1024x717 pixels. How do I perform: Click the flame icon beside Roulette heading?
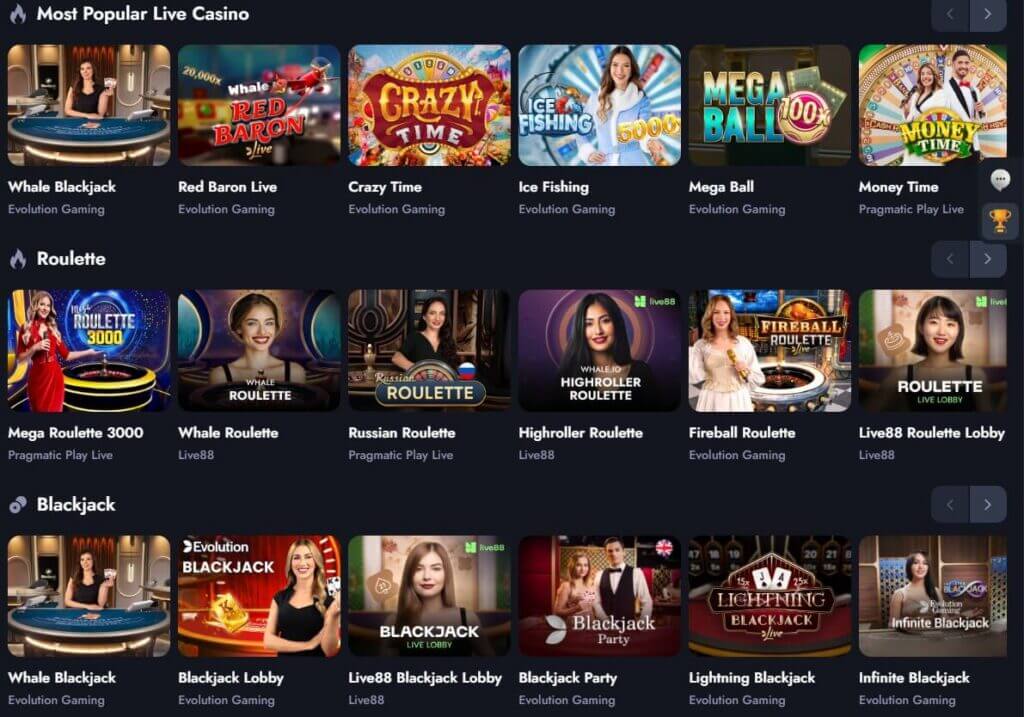(x=18, y=259)
